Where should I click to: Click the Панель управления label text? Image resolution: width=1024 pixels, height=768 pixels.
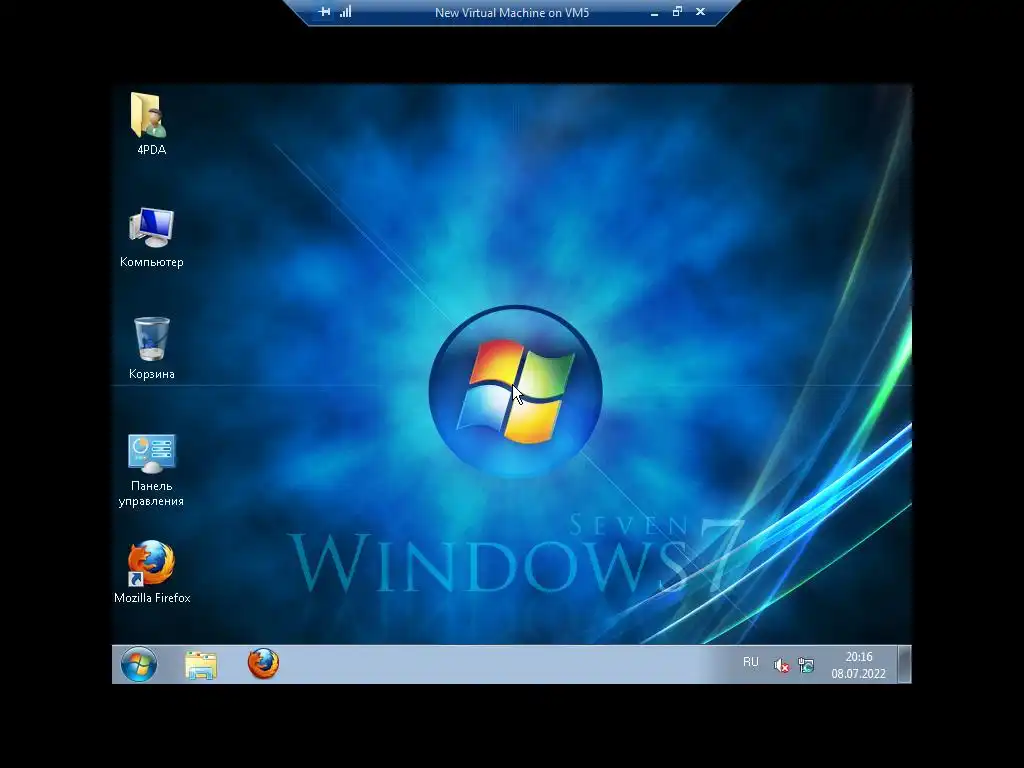click(151, 493)
